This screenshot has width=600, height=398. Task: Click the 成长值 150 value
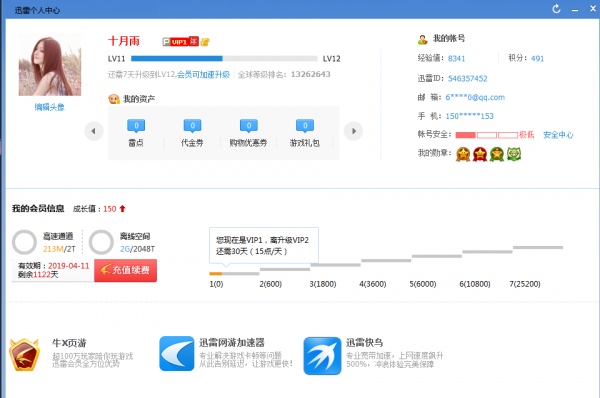coord(110,209)
